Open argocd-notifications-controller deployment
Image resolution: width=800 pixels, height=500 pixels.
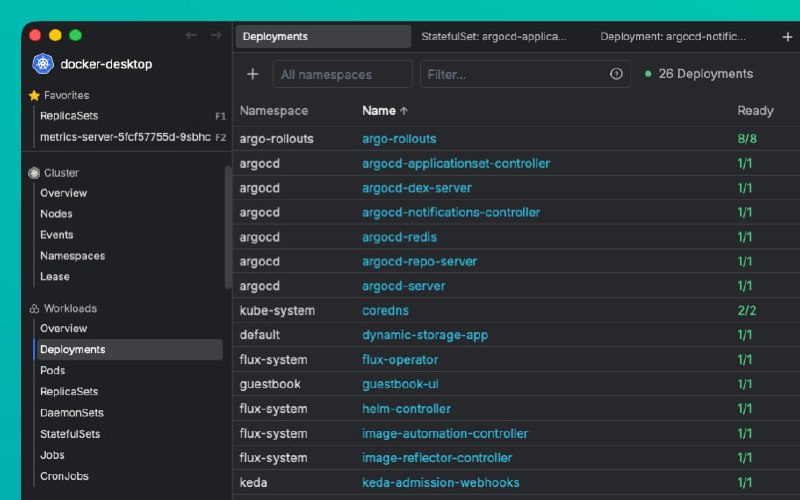[451, 212]
